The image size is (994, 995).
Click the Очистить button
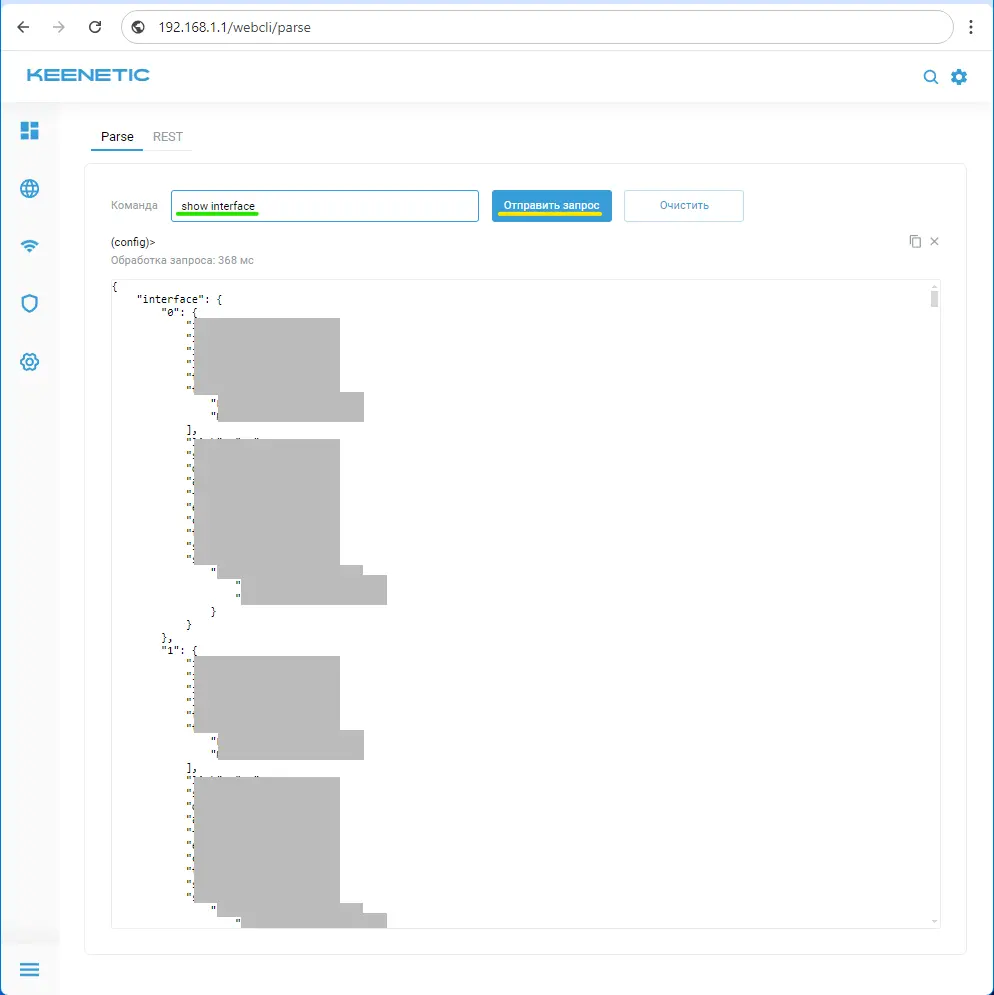[684, 206]
